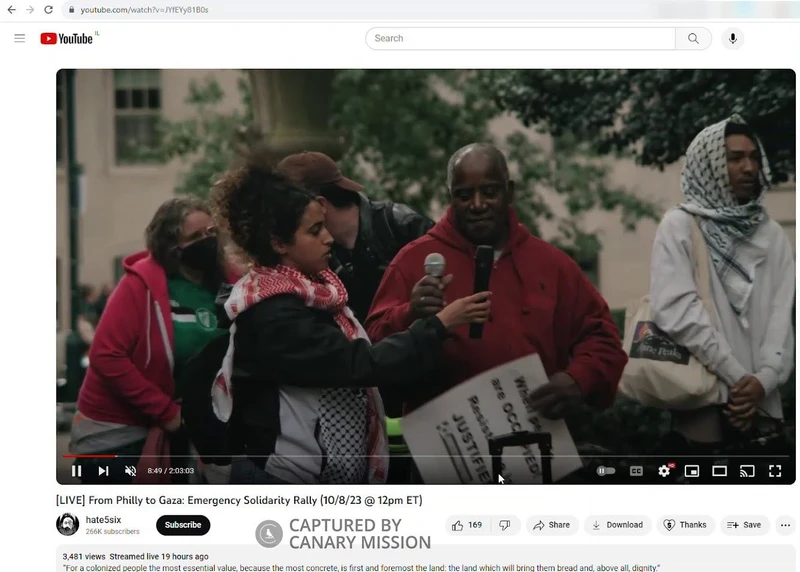Enable theater mode view
The height and width of the screenshot is (572, 800).
[719, 471]
